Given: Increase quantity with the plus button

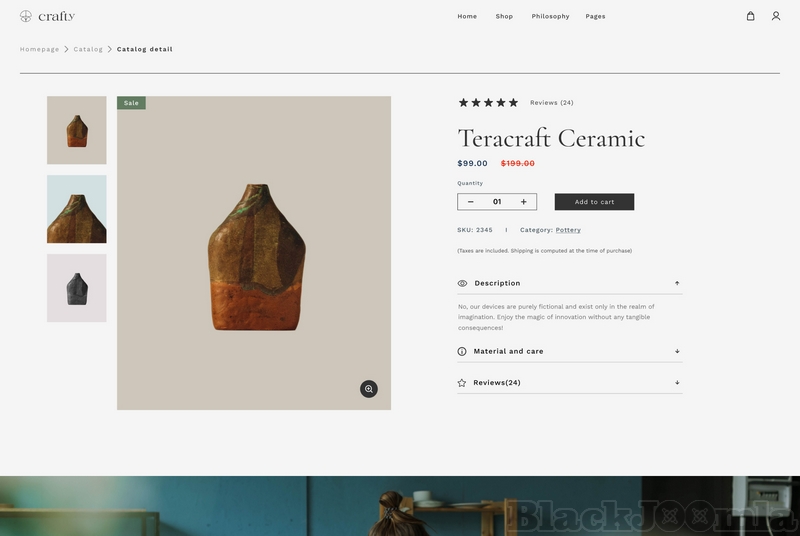Looking at the screenshot, I should coord(523,202).
